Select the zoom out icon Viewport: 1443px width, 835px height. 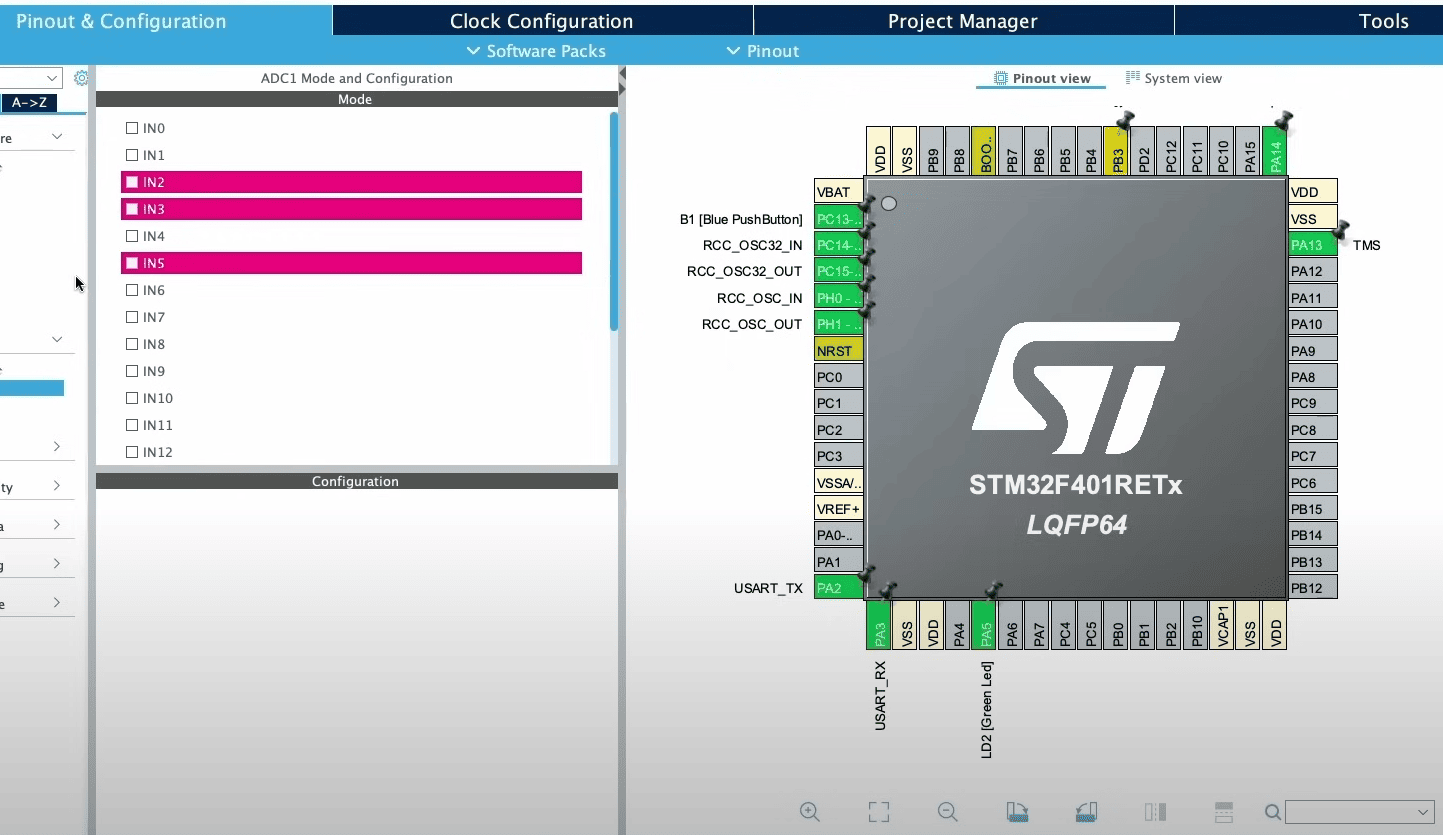click(x=947, y=812)
